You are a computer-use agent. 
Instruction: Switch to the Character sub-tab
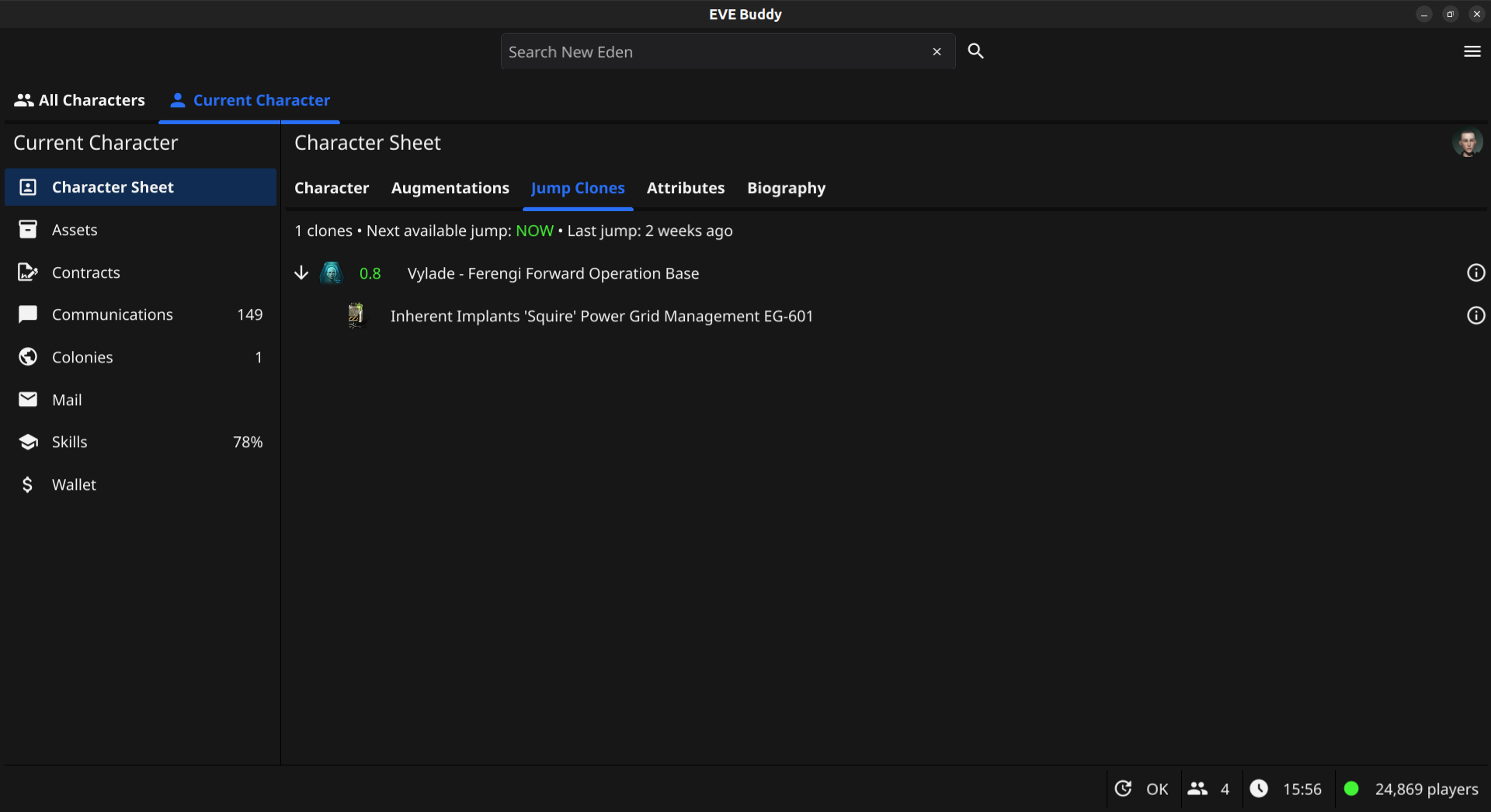[332, 188]
